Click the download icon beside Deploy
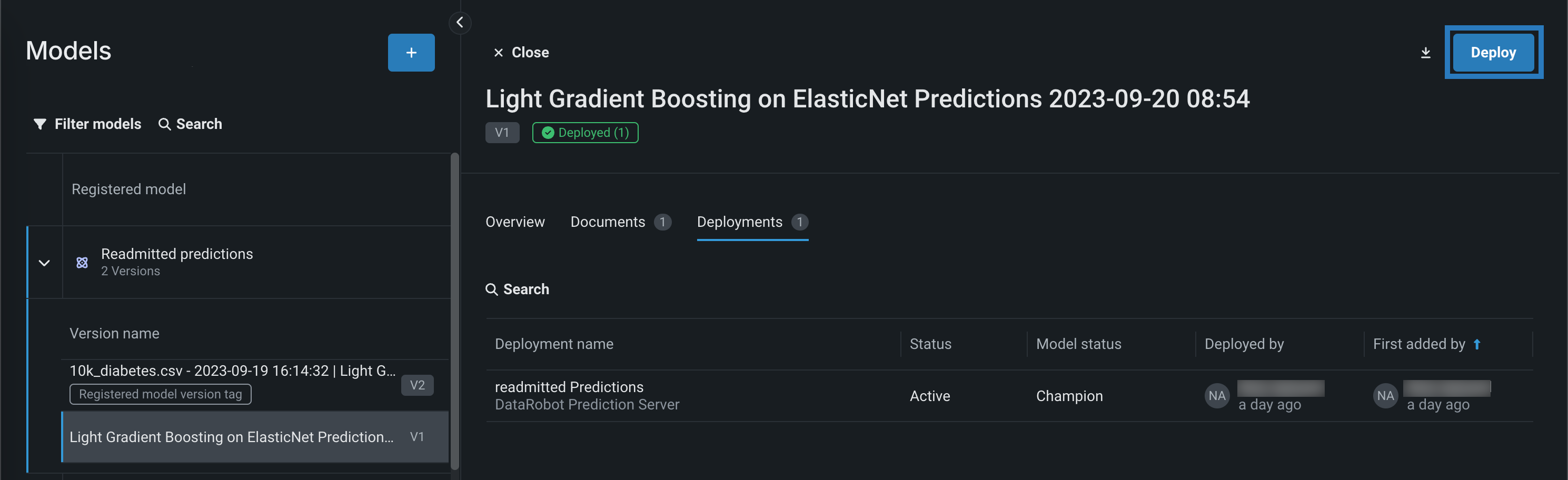The image size is (1568, 480). pyautogui.click(x=1425, y=53)
